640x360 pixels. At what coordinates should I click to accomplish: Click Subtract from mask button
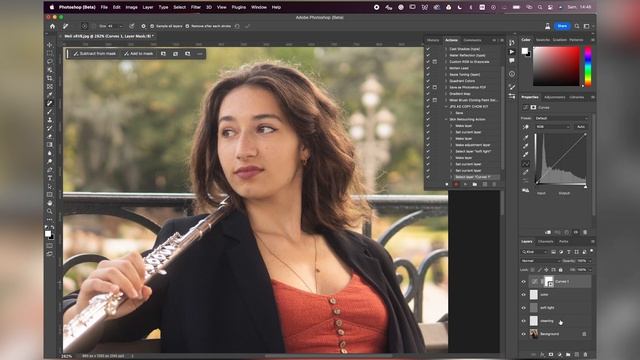[95, 54]
